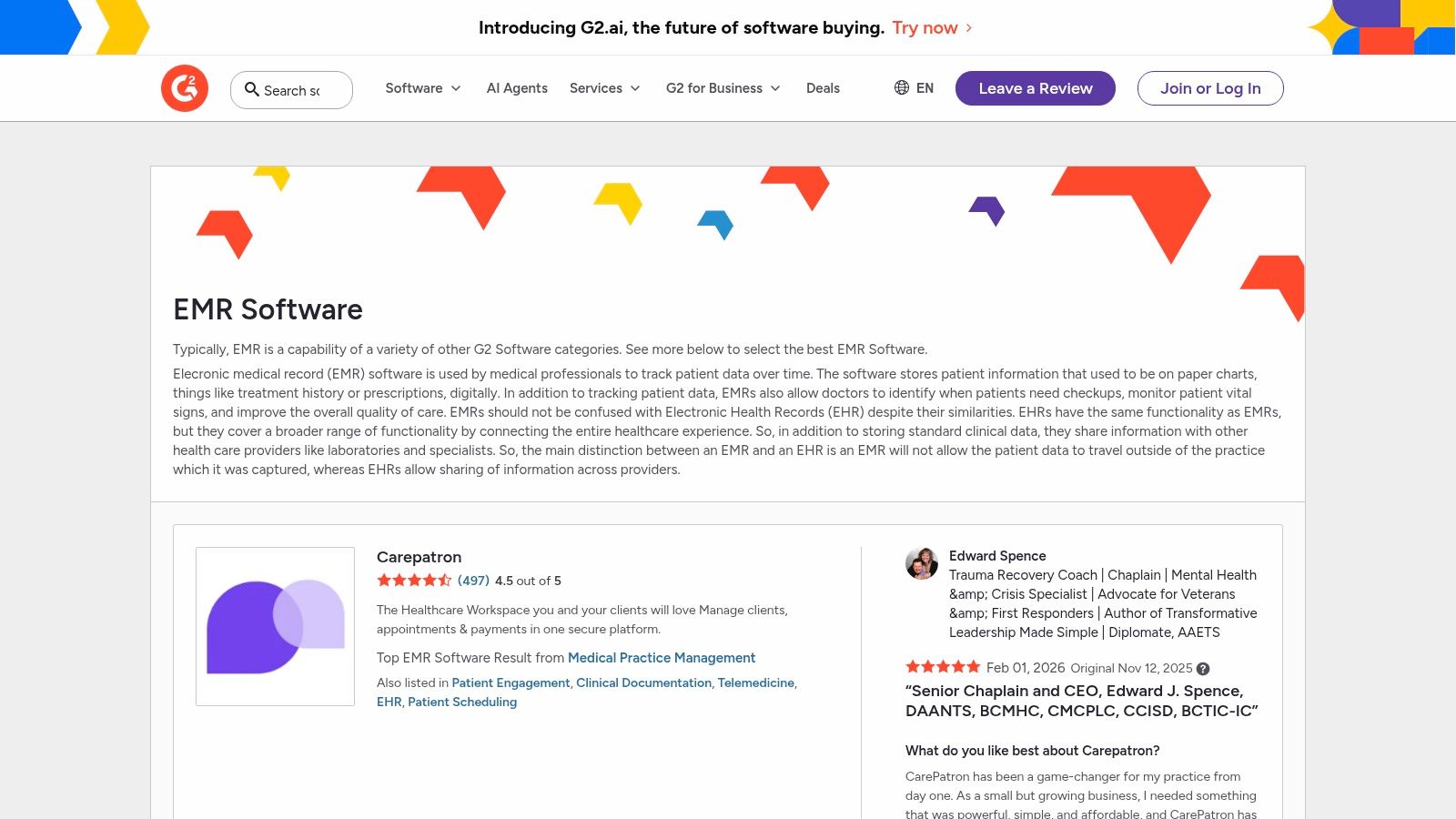Open the Medical Practice Management link

(662, 658)
